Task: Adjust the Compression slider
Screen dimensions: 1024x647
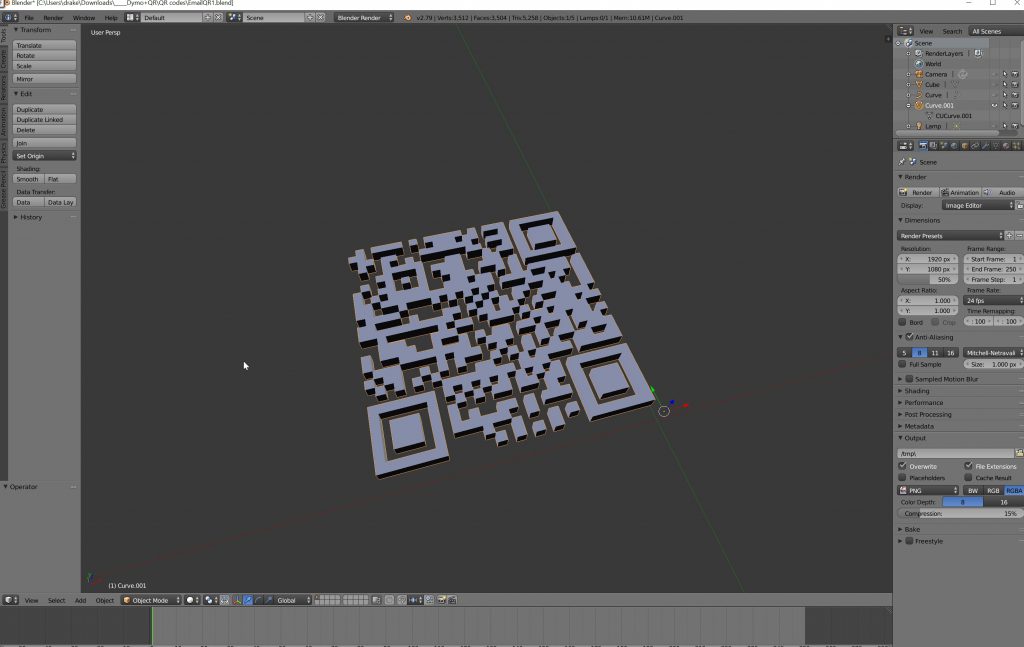Action: [x=960, y=513]
